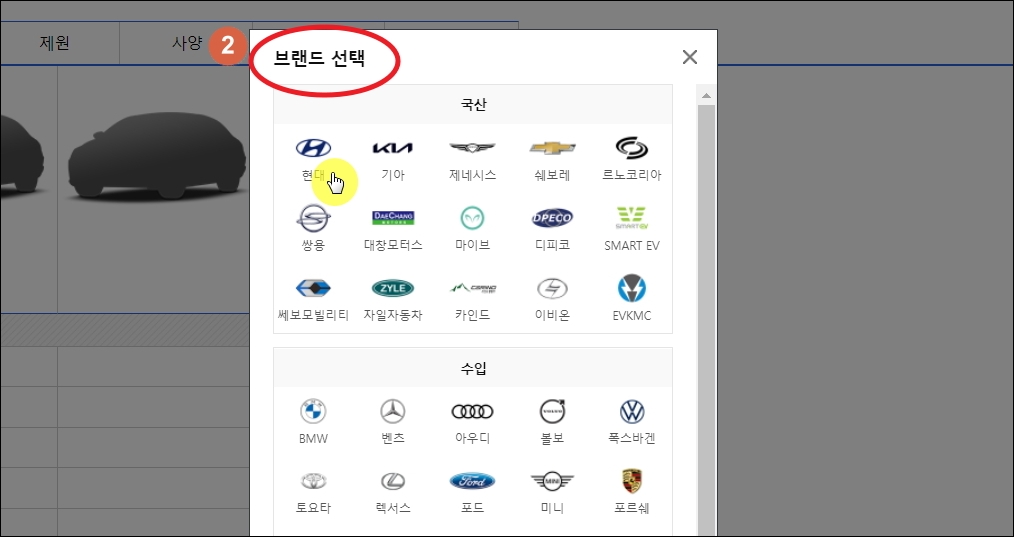Viewport: 1014px width, 537px height.
Task: Click the 렉서스 brand name label
Action: point(393,508)
